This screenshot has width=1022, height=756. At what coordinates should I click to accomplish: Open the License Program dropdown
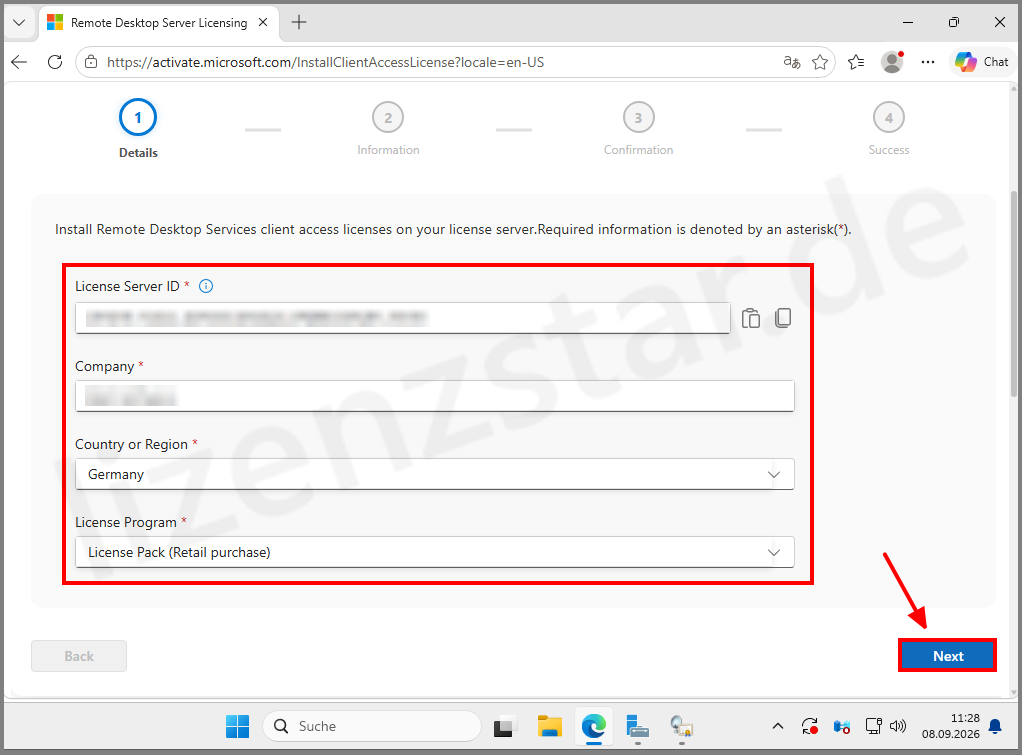435,553
